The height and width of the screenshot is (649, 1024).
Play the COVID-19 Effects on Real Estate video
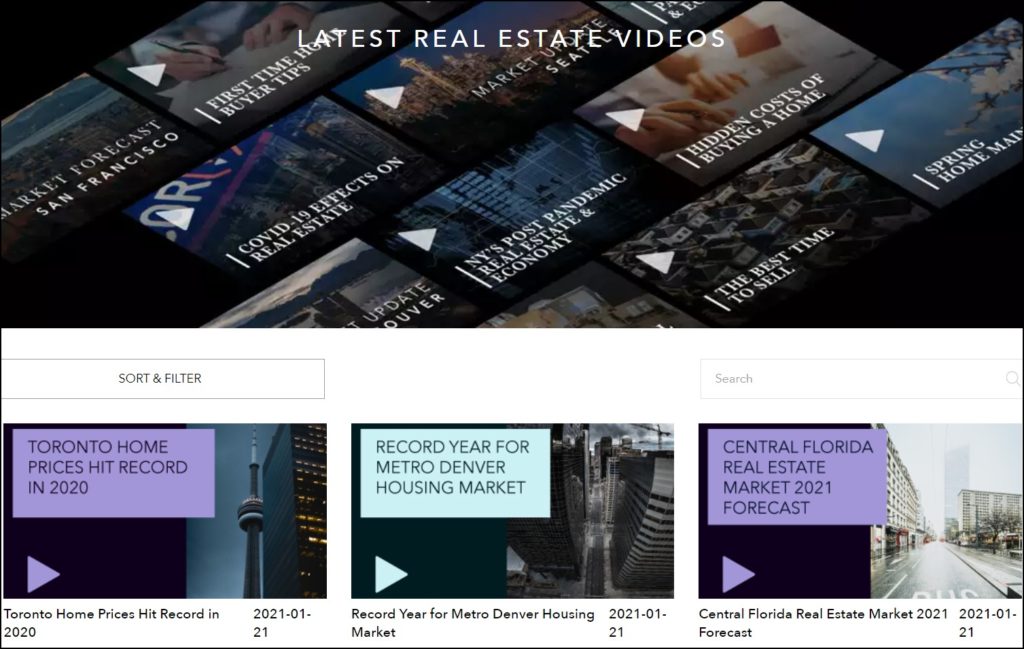pyautogui.click(x=176, y=217)
